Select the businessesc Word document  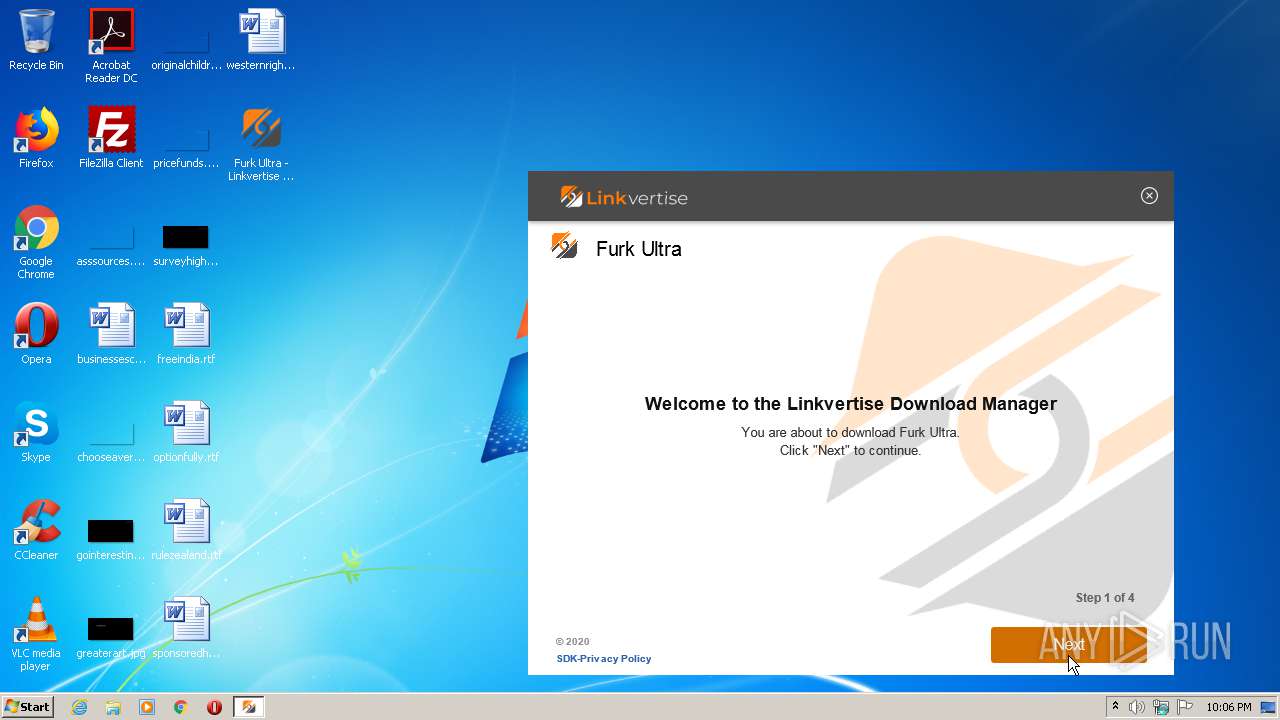111,334
